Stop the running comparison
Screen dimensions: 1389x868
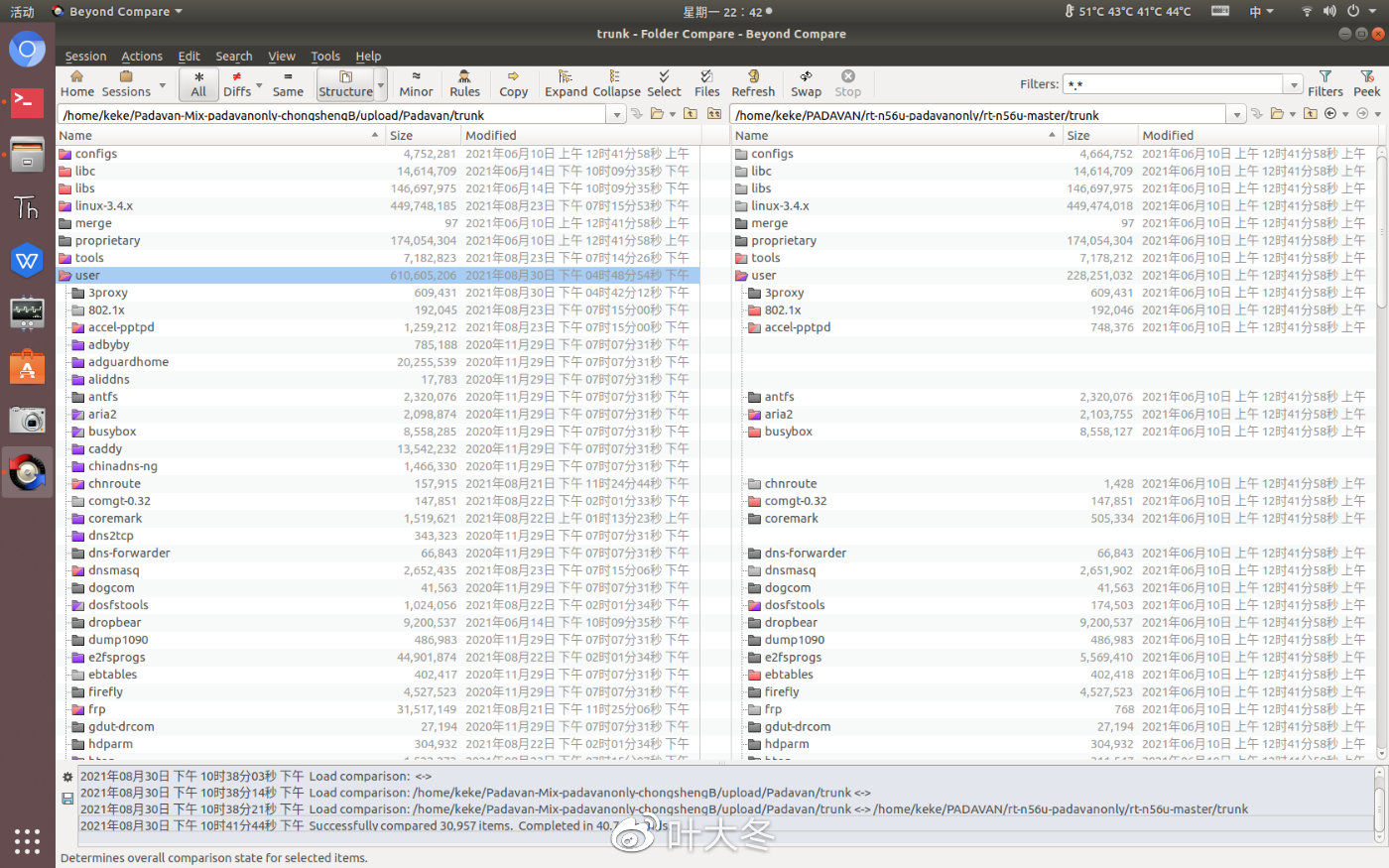(x=847, y=83)
